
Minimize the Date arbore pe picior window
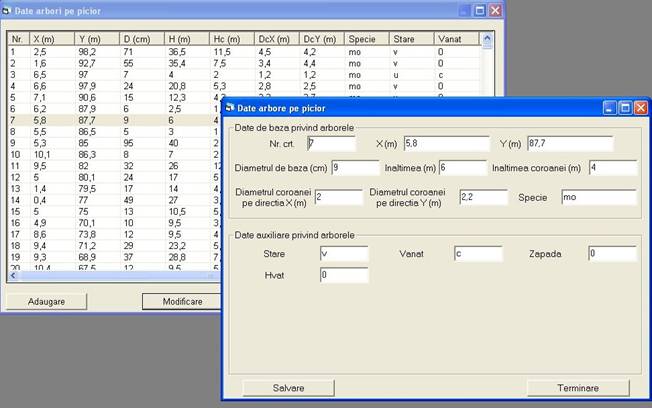point(610,108)
